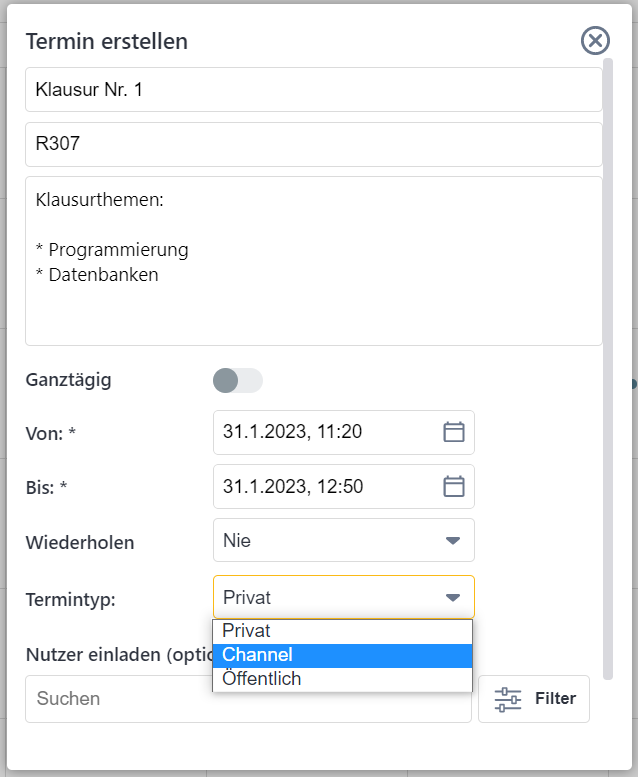This screenshot has height=777, width=638.
Task: Click the Bis date text 31.1.2023, 12:50
Action: tap(293, 487)
